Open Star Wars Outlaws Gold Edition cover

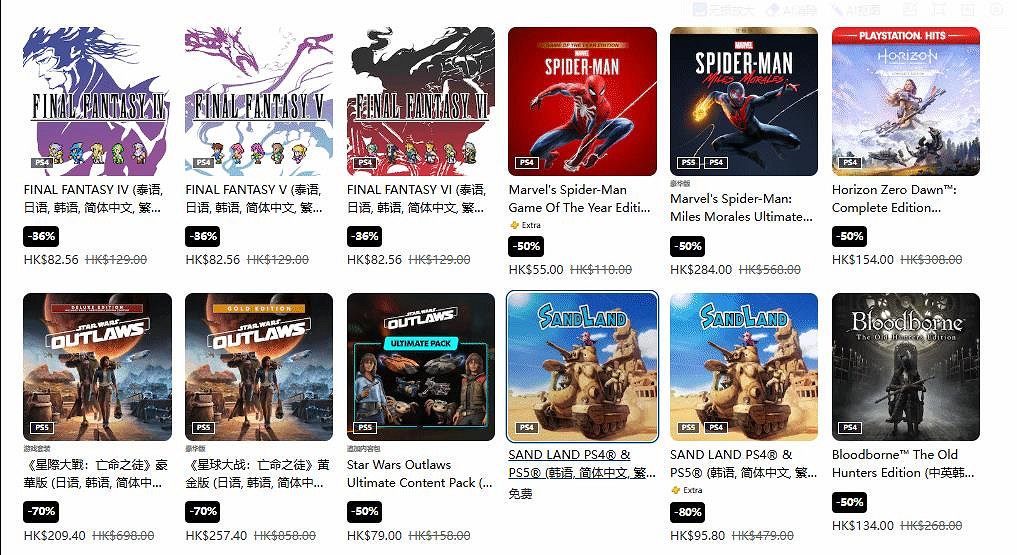point(259,367)
